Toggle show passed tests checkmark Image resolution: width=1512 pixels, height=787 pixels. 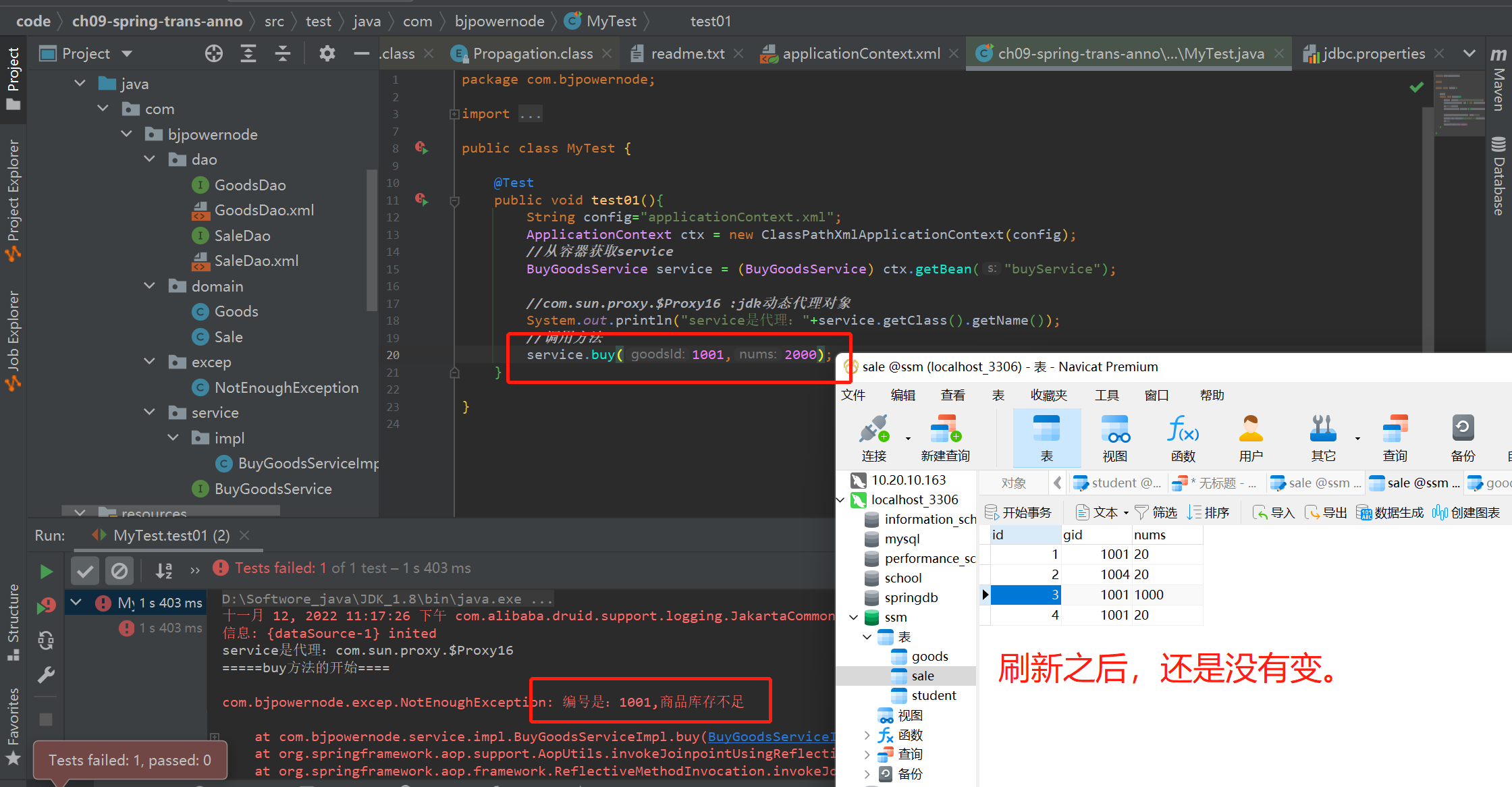85,572
